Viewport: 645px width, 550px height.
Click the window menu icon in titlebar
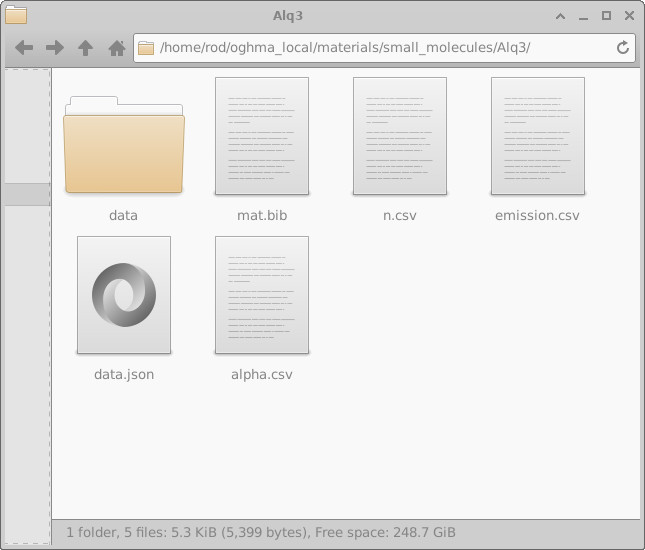pyautogui.click(x=16, y=15)
